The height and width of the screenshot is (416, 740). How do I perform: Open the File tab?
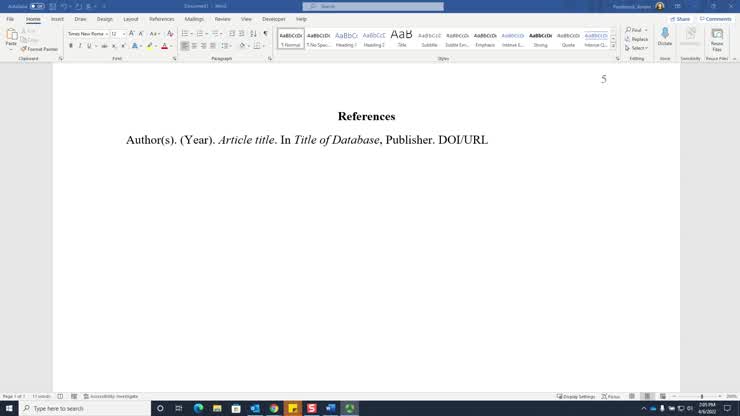10,19
